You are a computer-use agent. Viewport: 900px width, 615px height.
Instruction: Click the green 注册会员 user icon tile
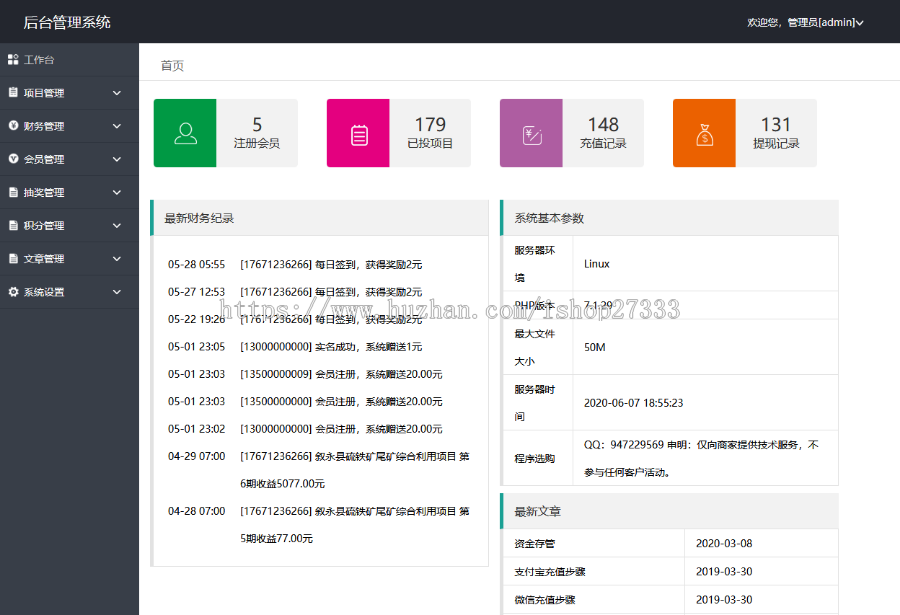click(185, 133)
